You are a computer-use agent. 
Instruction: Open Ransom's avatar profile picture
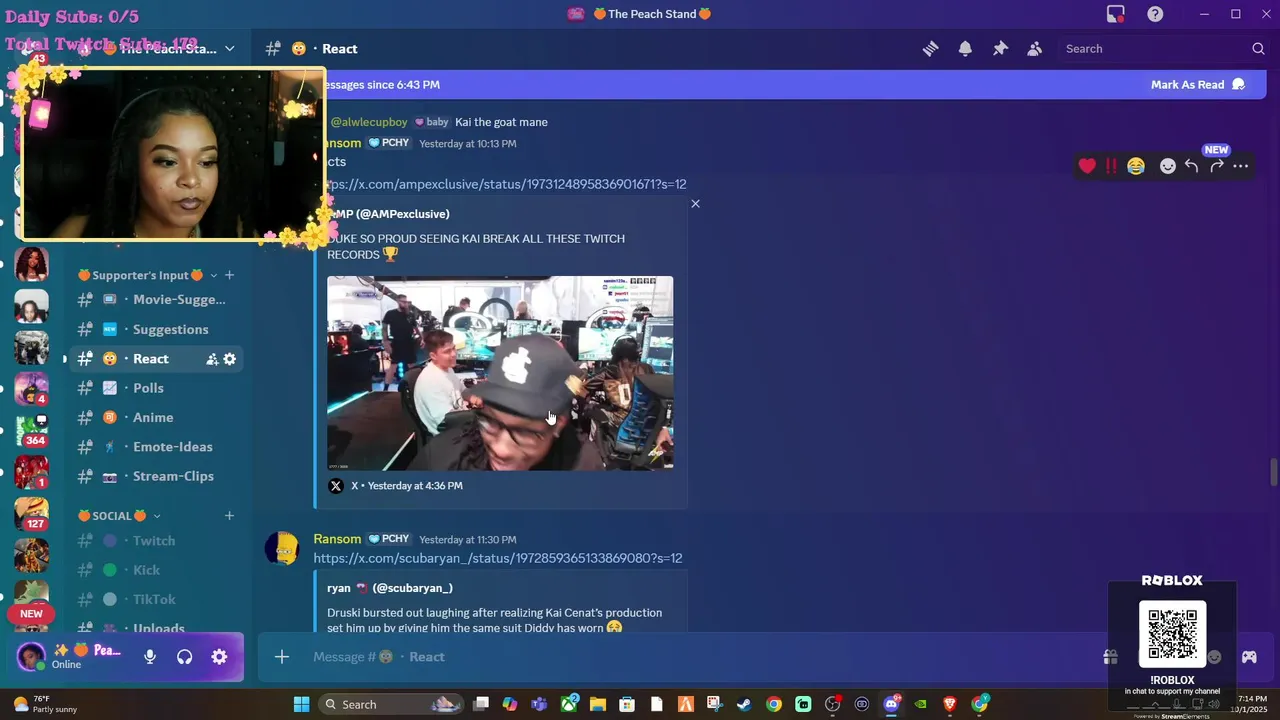[x=284, y=549]
